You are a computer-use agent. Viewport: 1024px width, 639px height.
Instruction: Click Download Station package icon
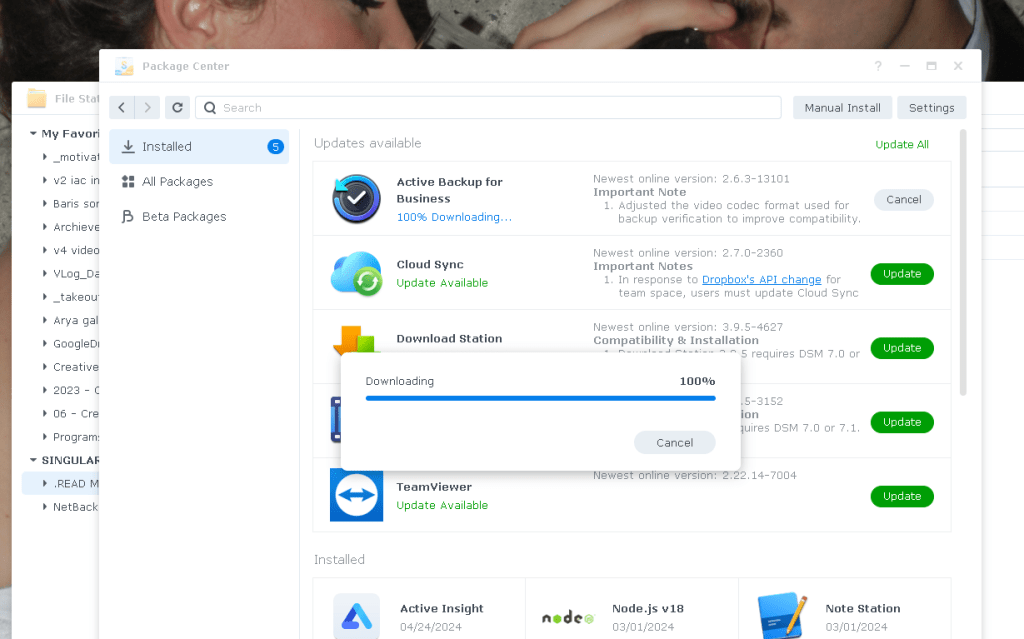click(356, 340)
